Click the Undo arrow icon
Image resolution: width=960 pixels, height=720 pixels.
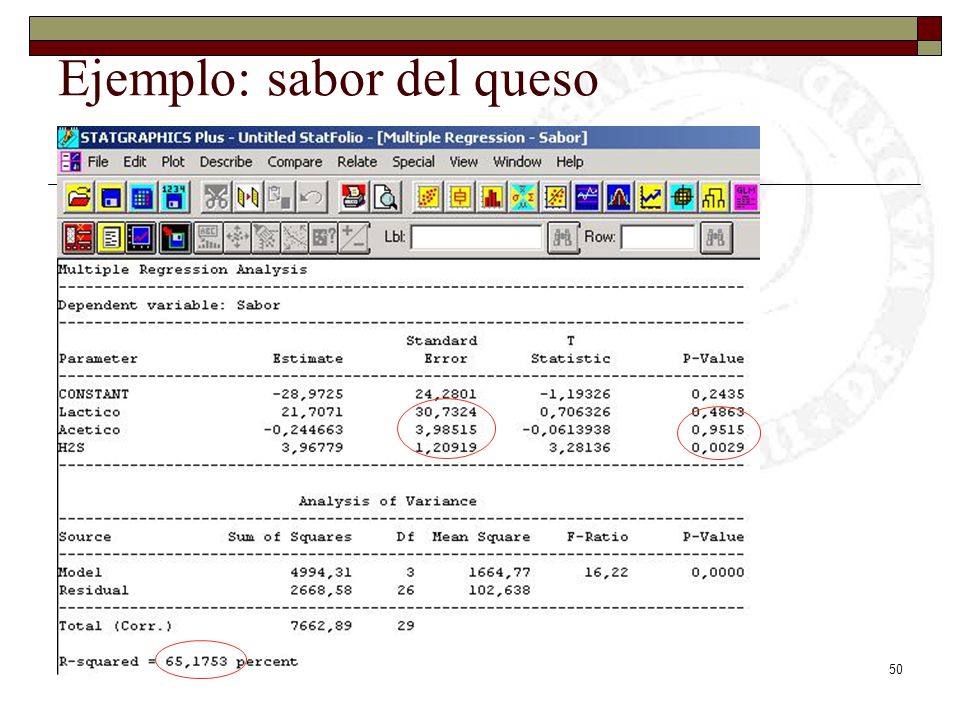[311, 198]
